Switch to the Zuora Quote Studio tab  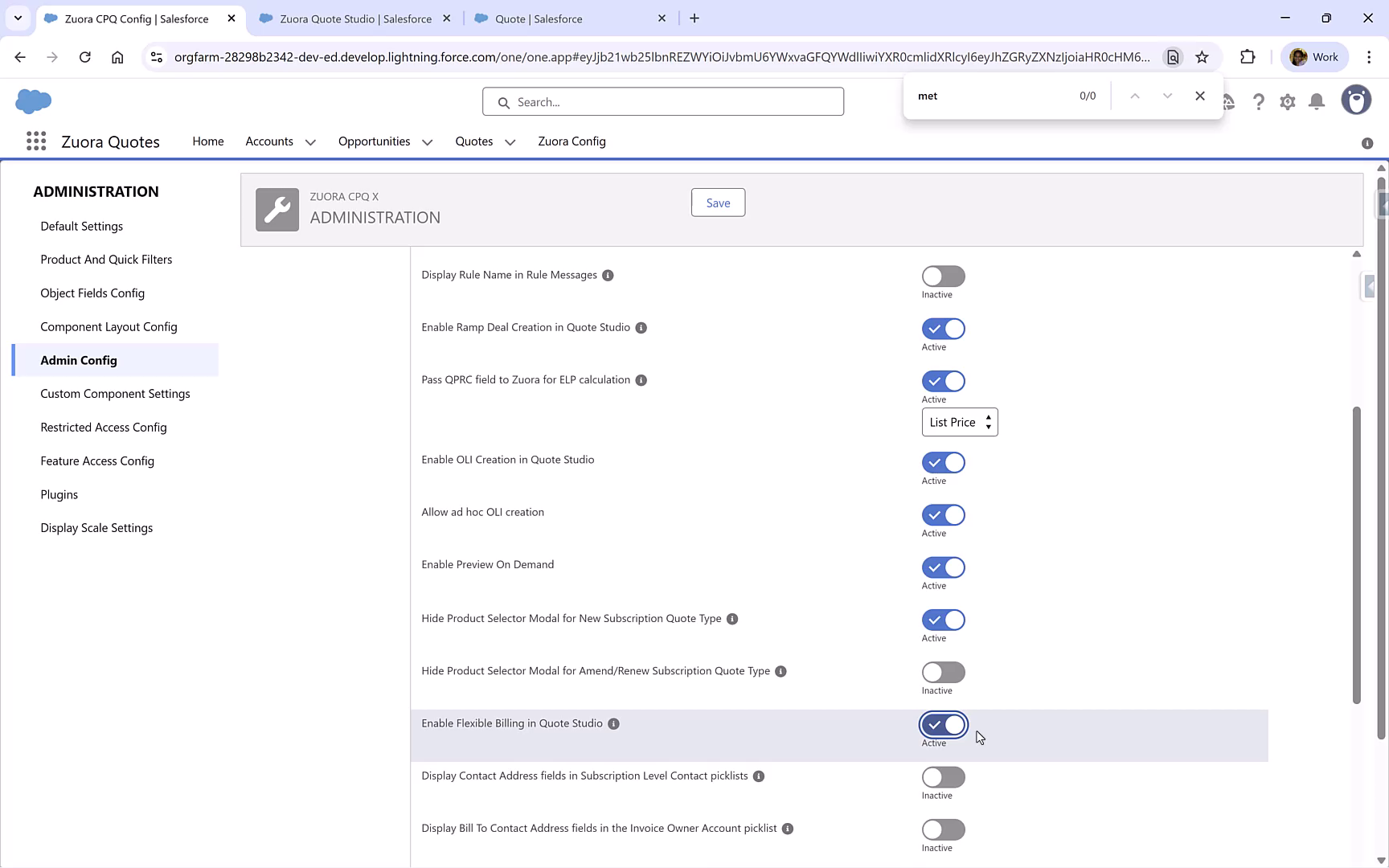coord(354,18)
